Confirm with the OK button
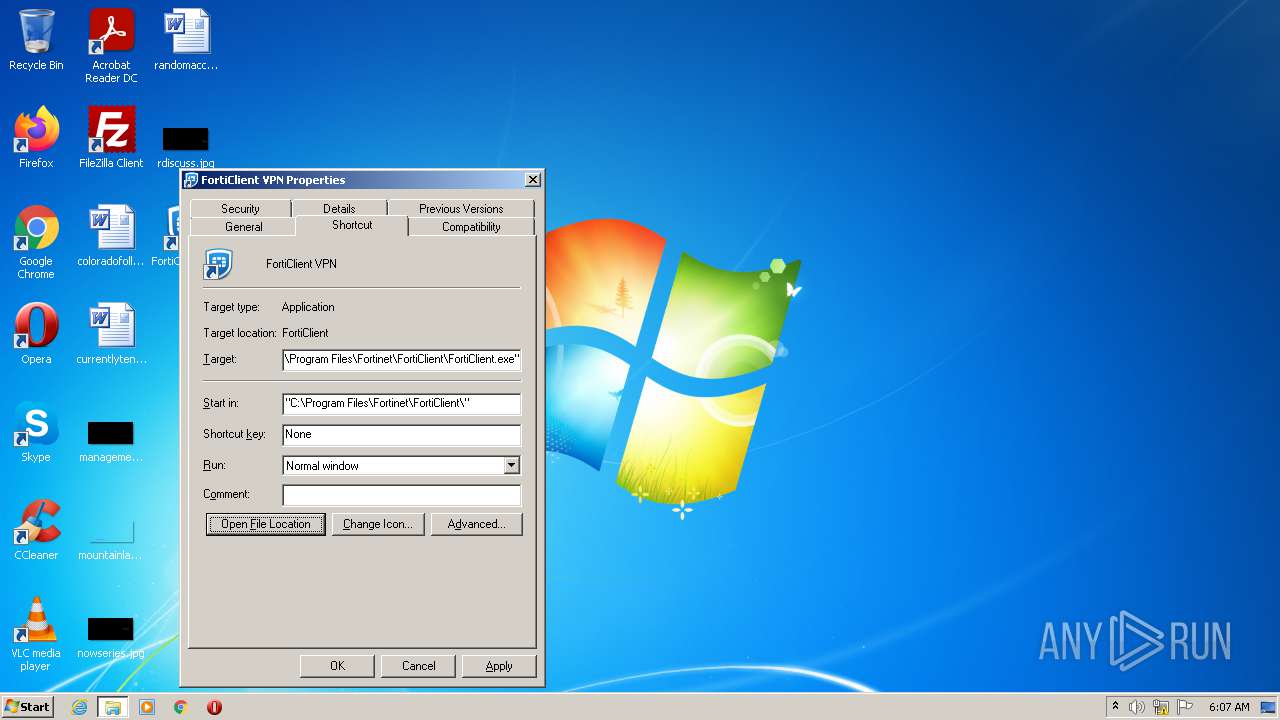This screenshot has width=1280, height=720. (x=337, y=666)
